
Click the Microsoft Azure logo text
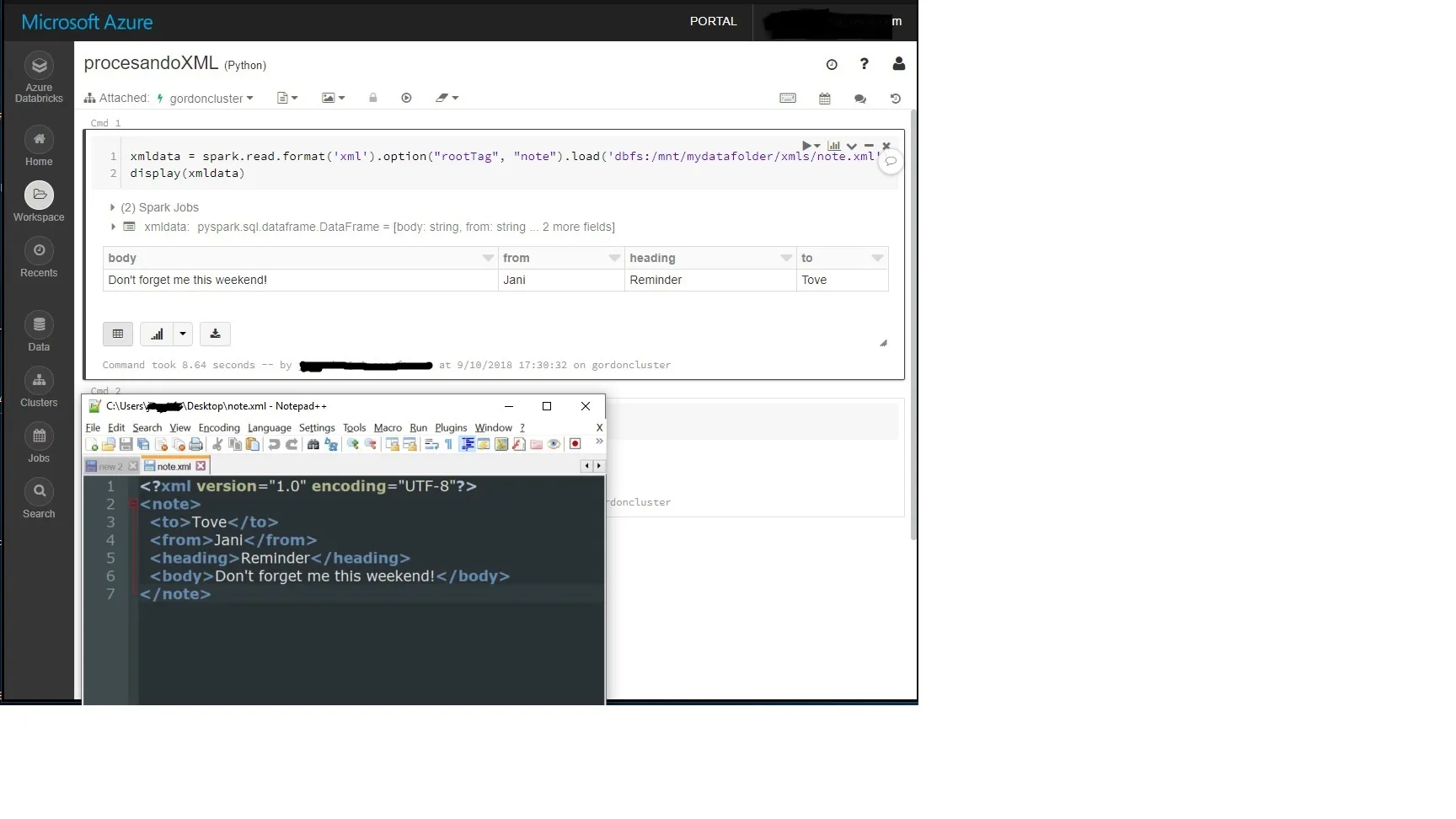pos(87,22)
